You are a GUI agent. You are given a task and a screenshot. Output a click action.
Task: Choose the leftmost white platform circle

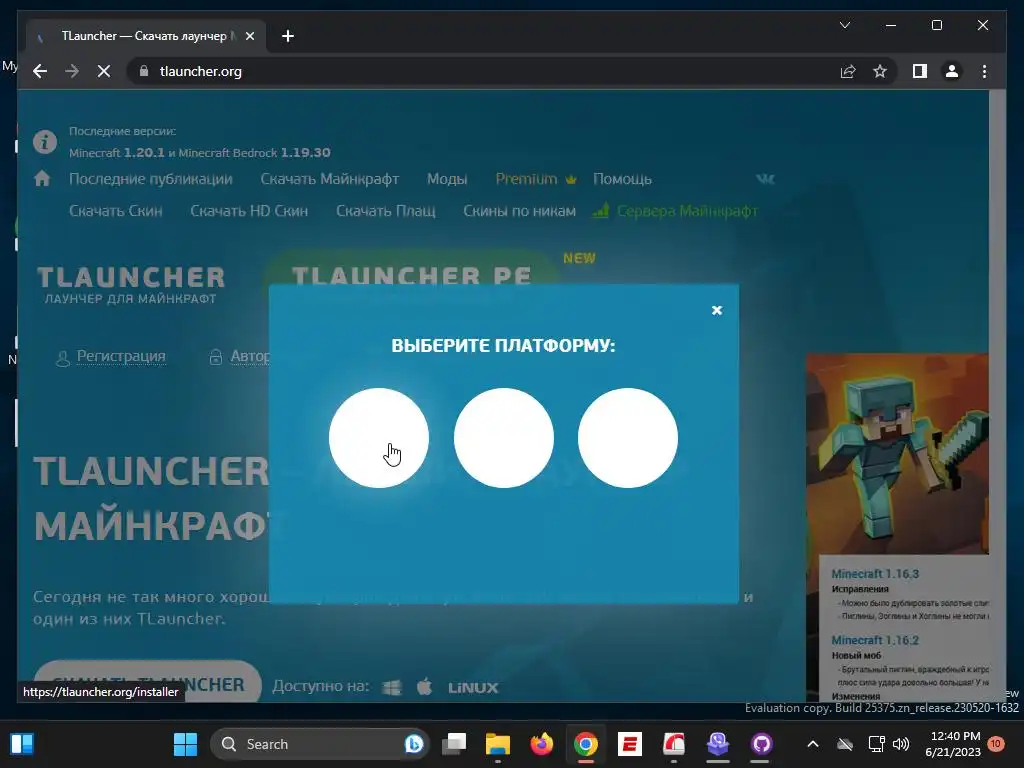pyautogui.click(x=379, y=438)
